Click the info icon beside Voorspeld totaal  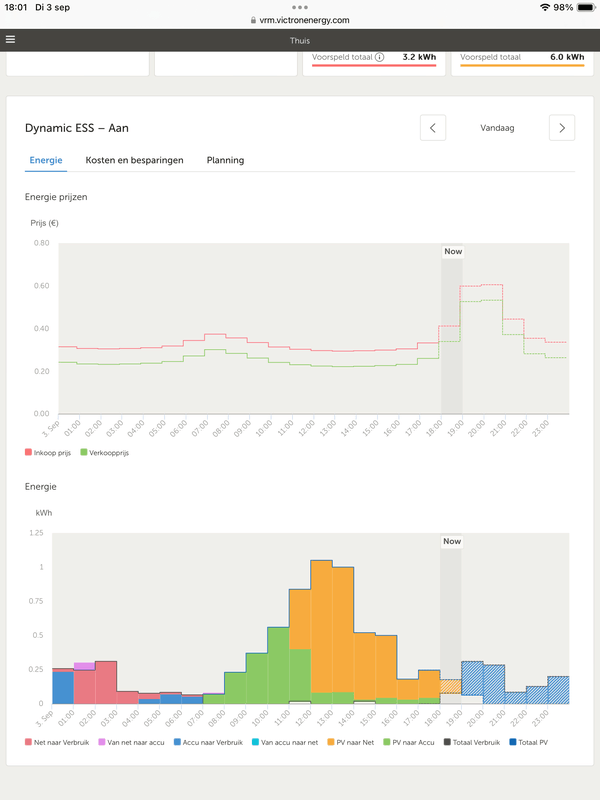pyautogui.click(x=379, y=58)
